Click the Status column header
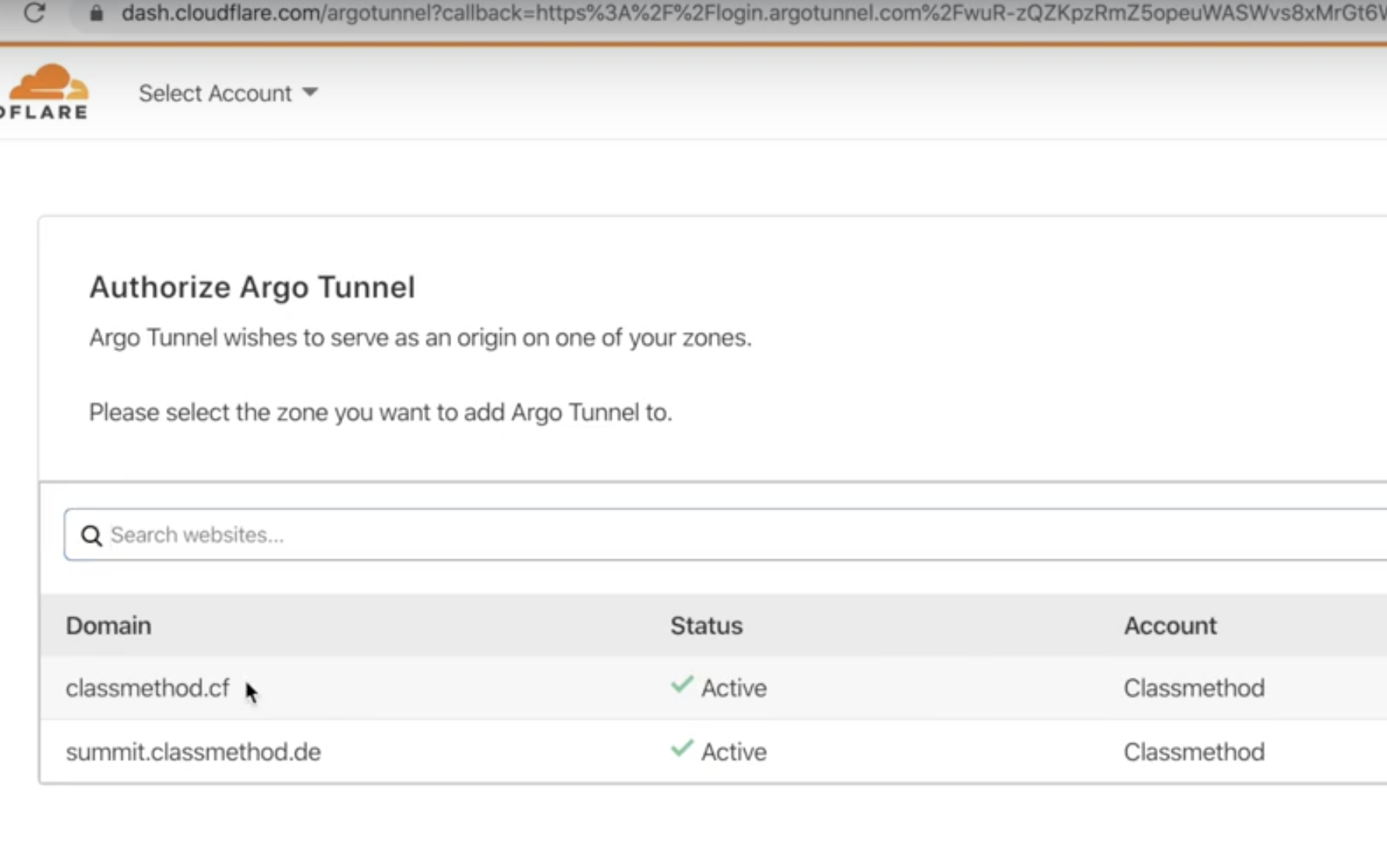 (x=706, y=625)
